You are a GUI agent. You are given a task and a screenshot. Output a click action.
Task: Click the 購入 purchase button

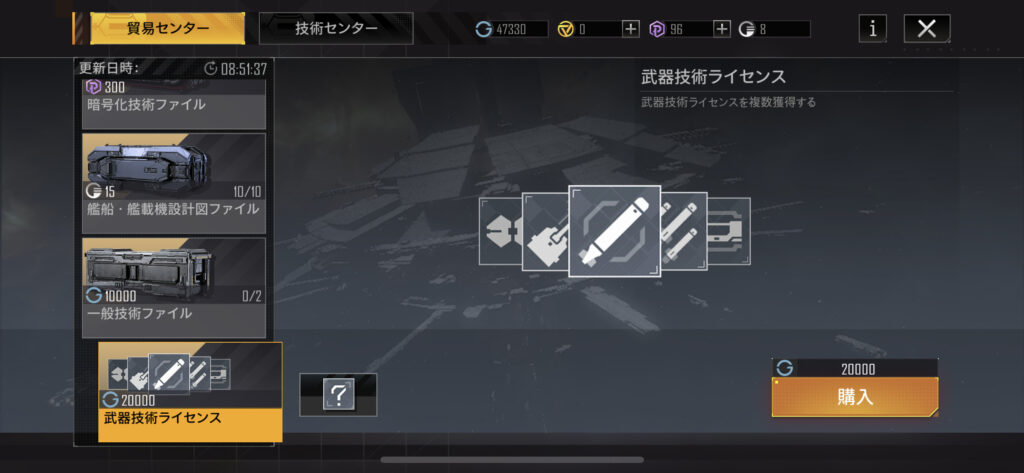[x=855, y=397]
